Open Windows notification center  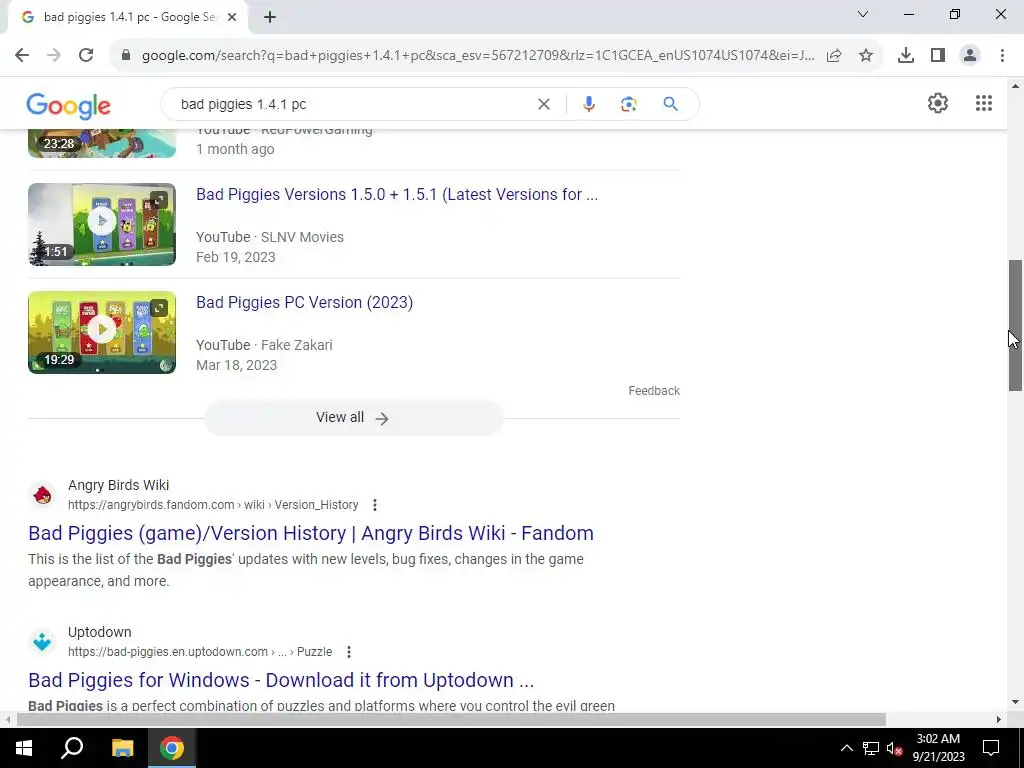(991, 748)
